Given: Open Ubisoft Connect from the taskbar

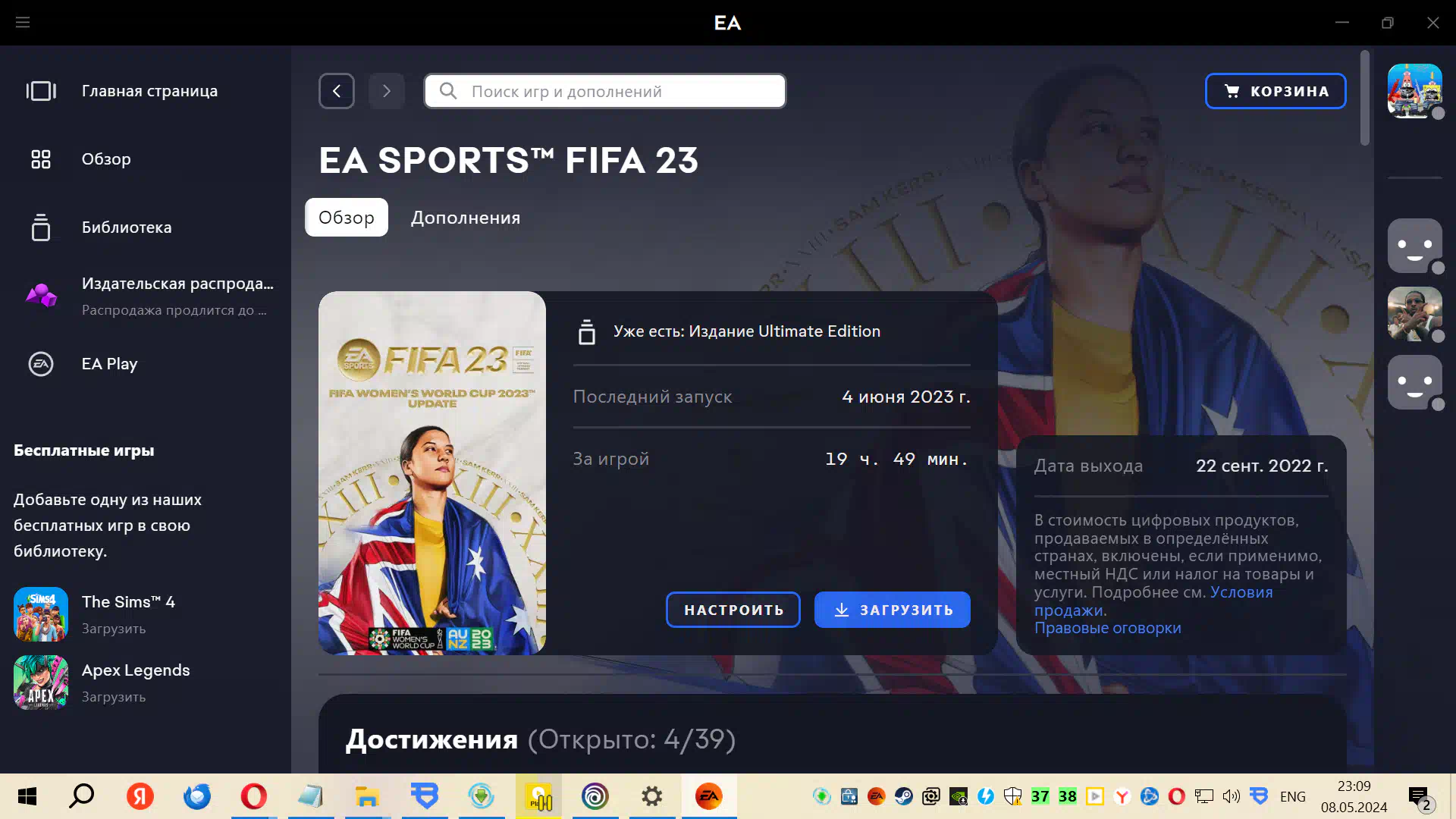Looking at the screenshot, I should pos(595,796).
